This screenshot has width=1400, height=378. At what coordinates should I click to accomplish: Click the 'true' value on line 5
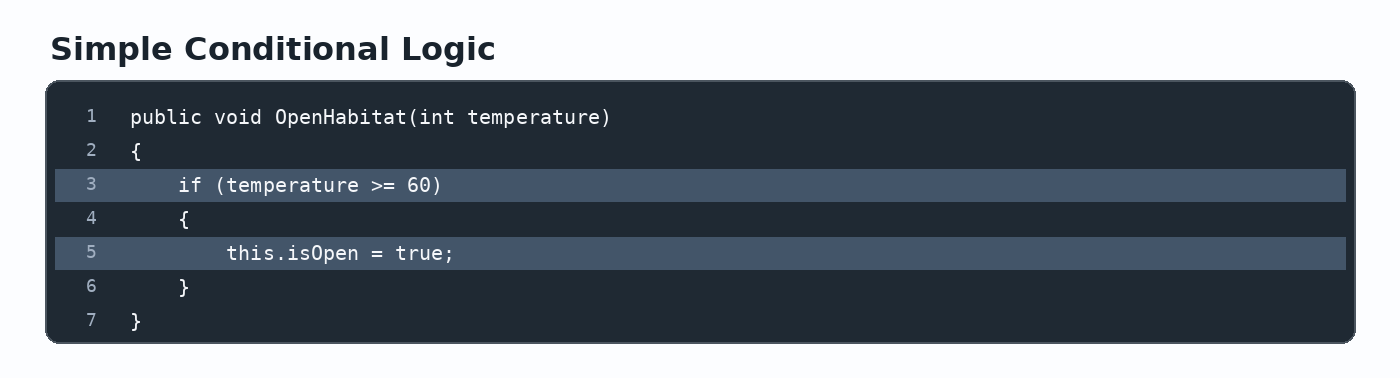[419, 254]
